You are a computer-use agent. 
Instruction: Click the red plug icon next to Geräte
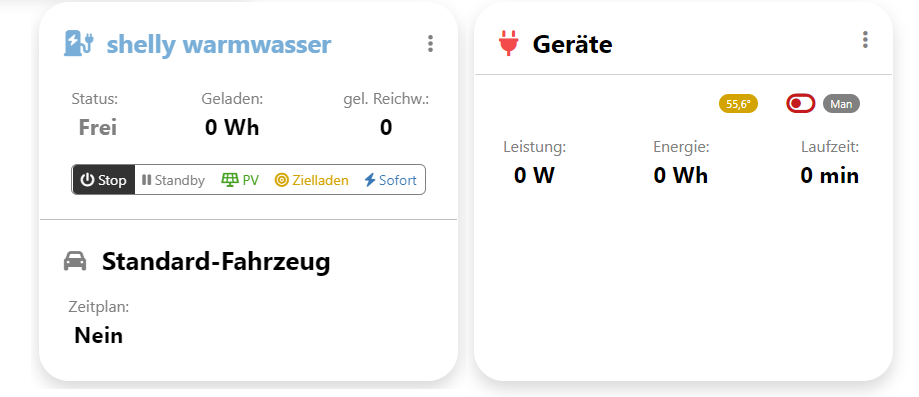coord(508,44)
